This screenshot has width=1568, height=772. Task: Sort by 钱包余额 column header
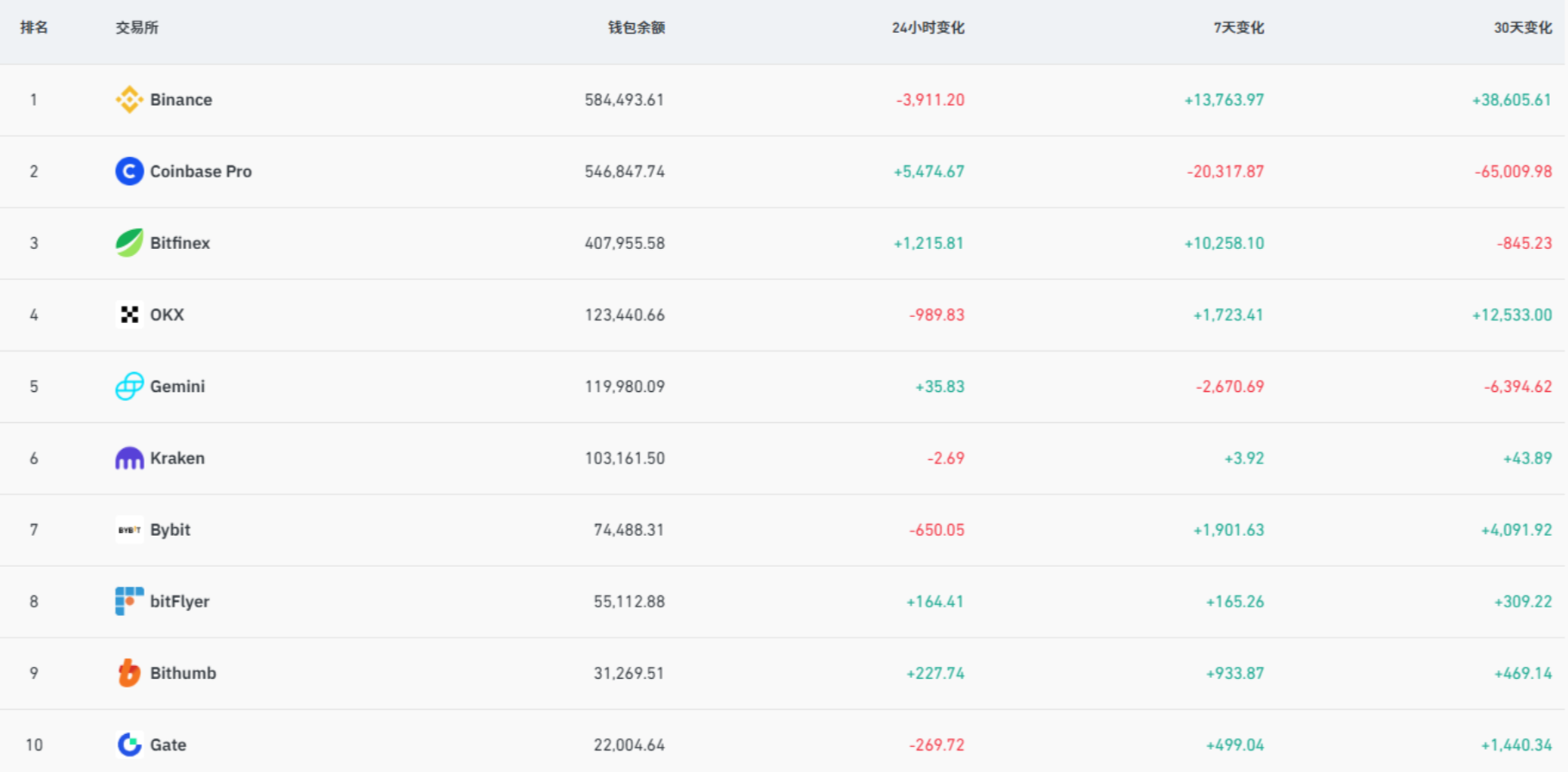[636, 28]
